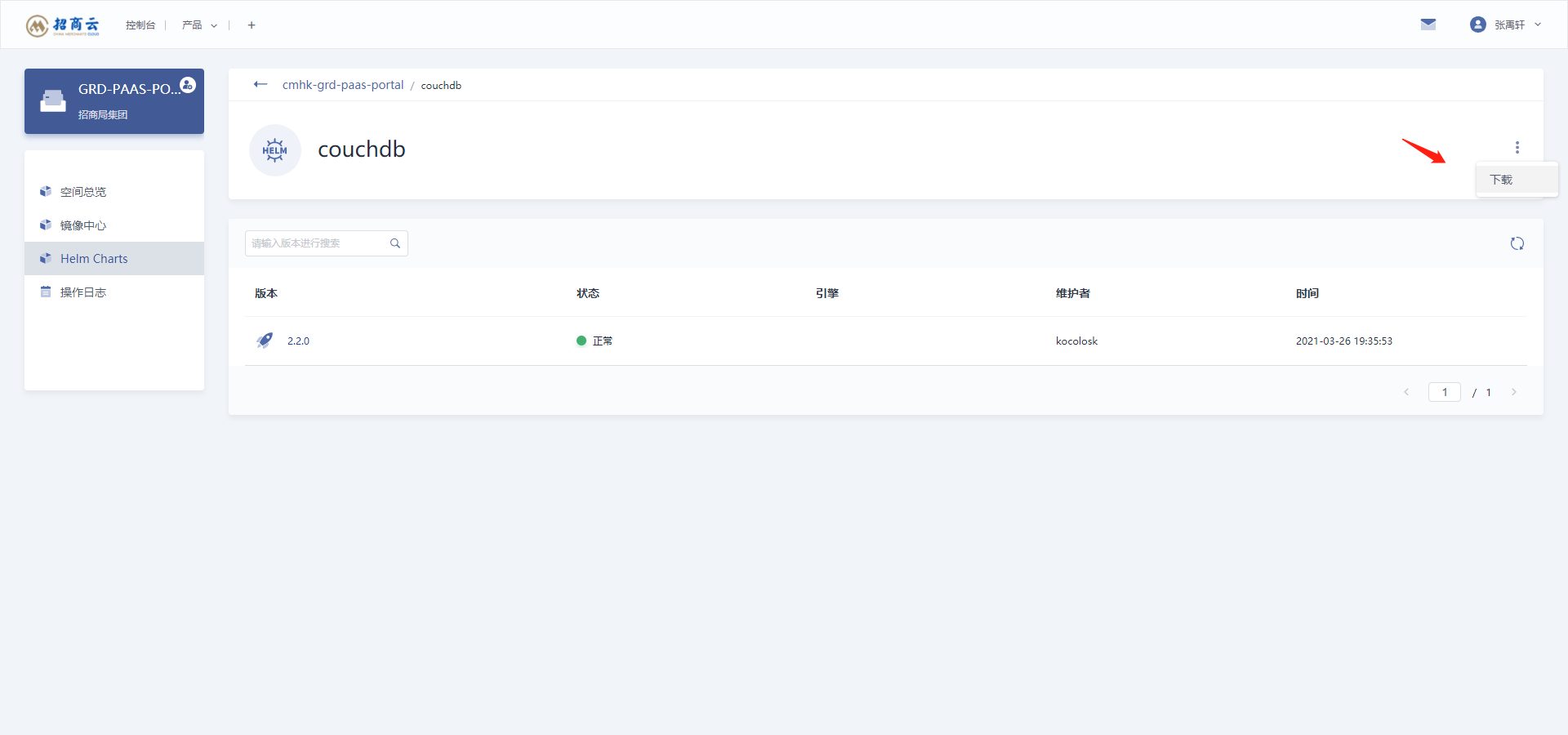Click the page number input box
Viewport: 1568px width, 735px height.
[1445, 392]
